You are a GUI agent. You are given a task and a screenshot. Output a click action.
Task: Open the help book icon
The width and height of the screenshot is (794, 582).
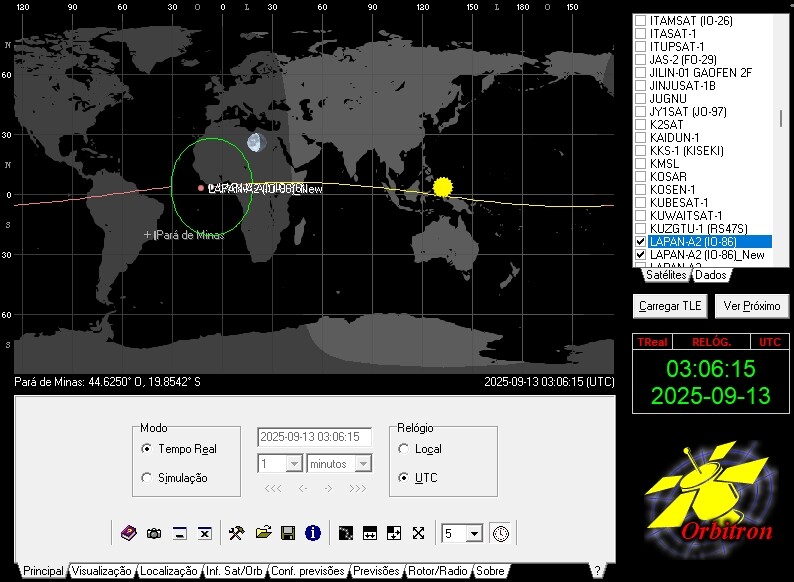tap(128, 533)
